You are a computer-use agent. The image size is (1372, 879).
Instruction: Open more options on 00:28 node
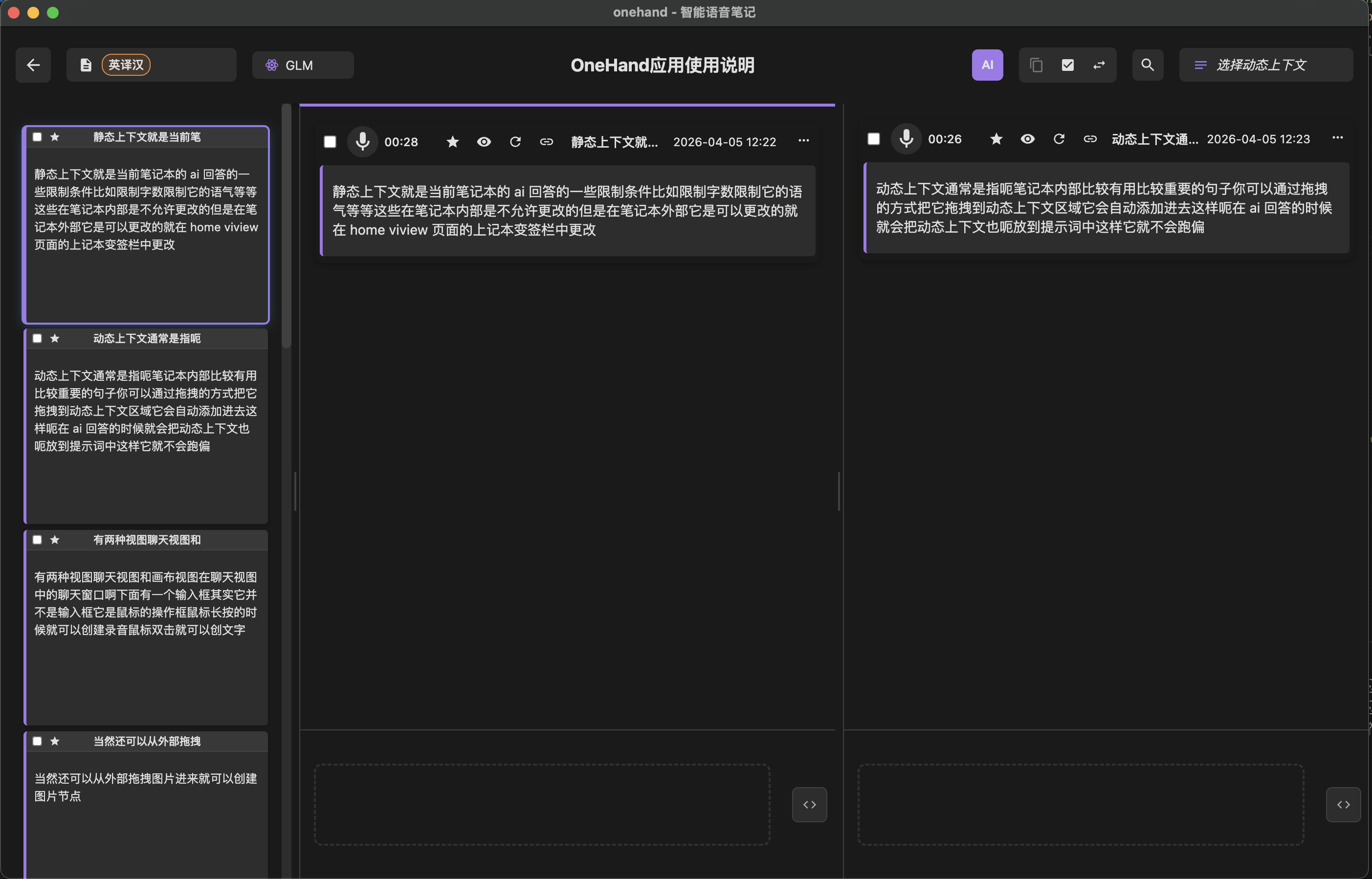tap(803, 140)
